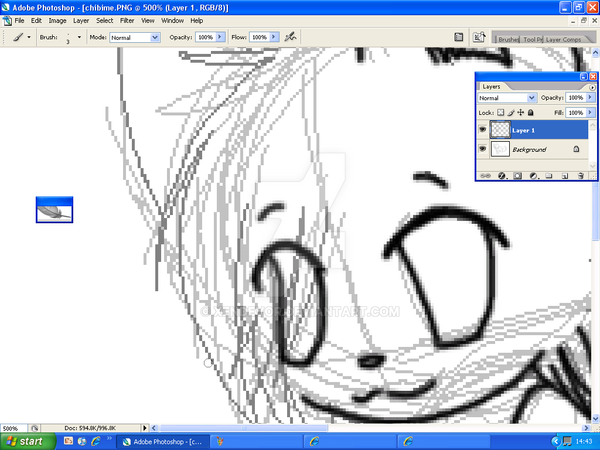
Task: Create a new layer group
Action: [x=549, y=176]
